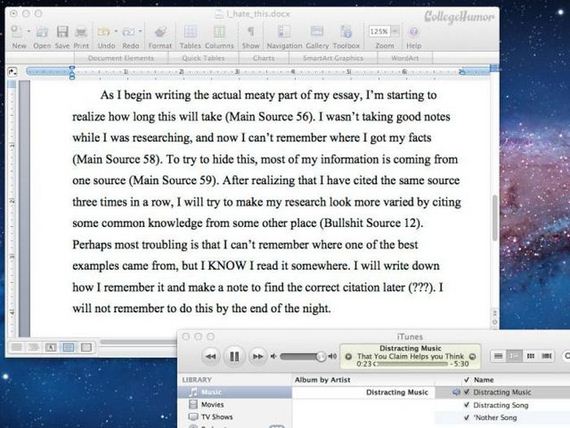Switch to WordArt tab

(x=405, y=58)
